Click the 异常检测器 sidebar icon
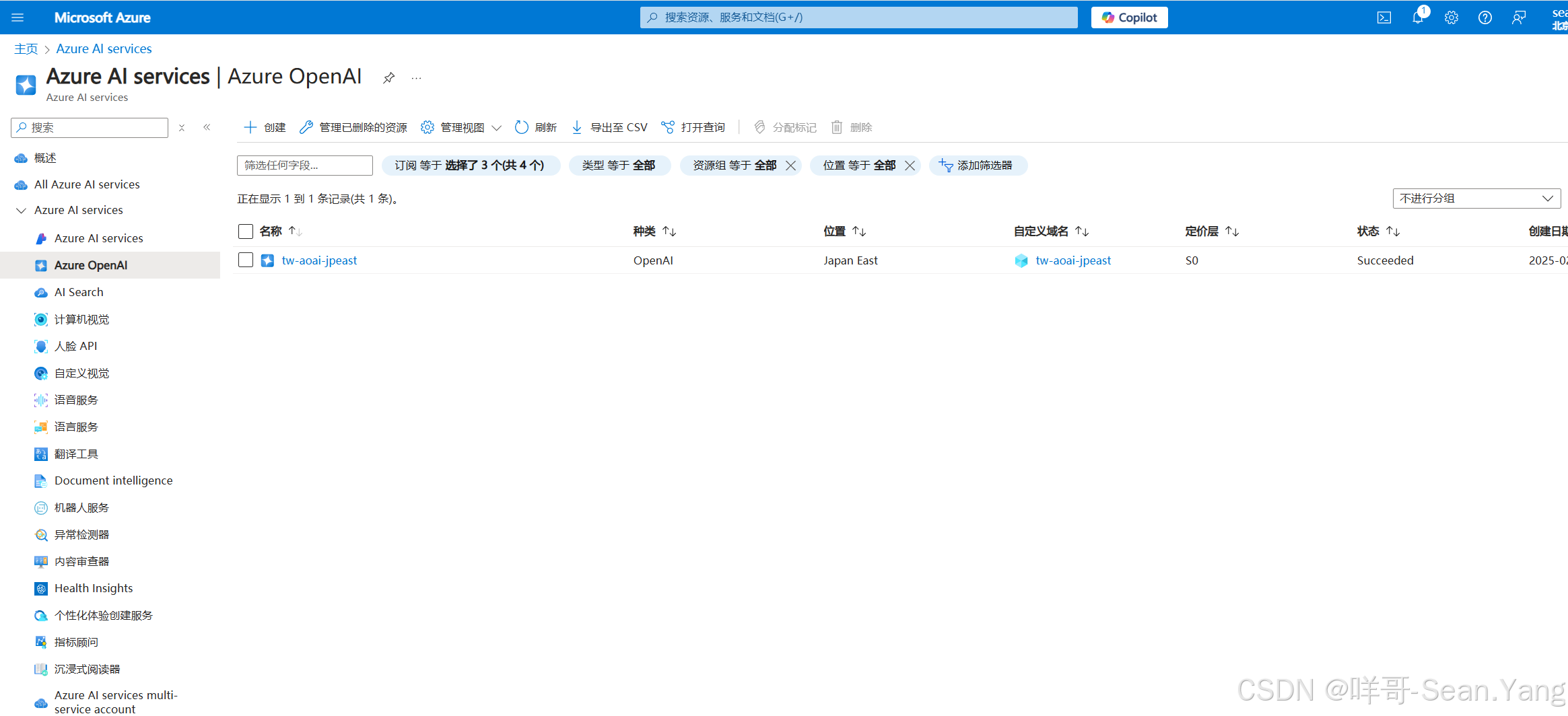Image resolution: width=1568 pixels, height=716 pixels. 41,534
